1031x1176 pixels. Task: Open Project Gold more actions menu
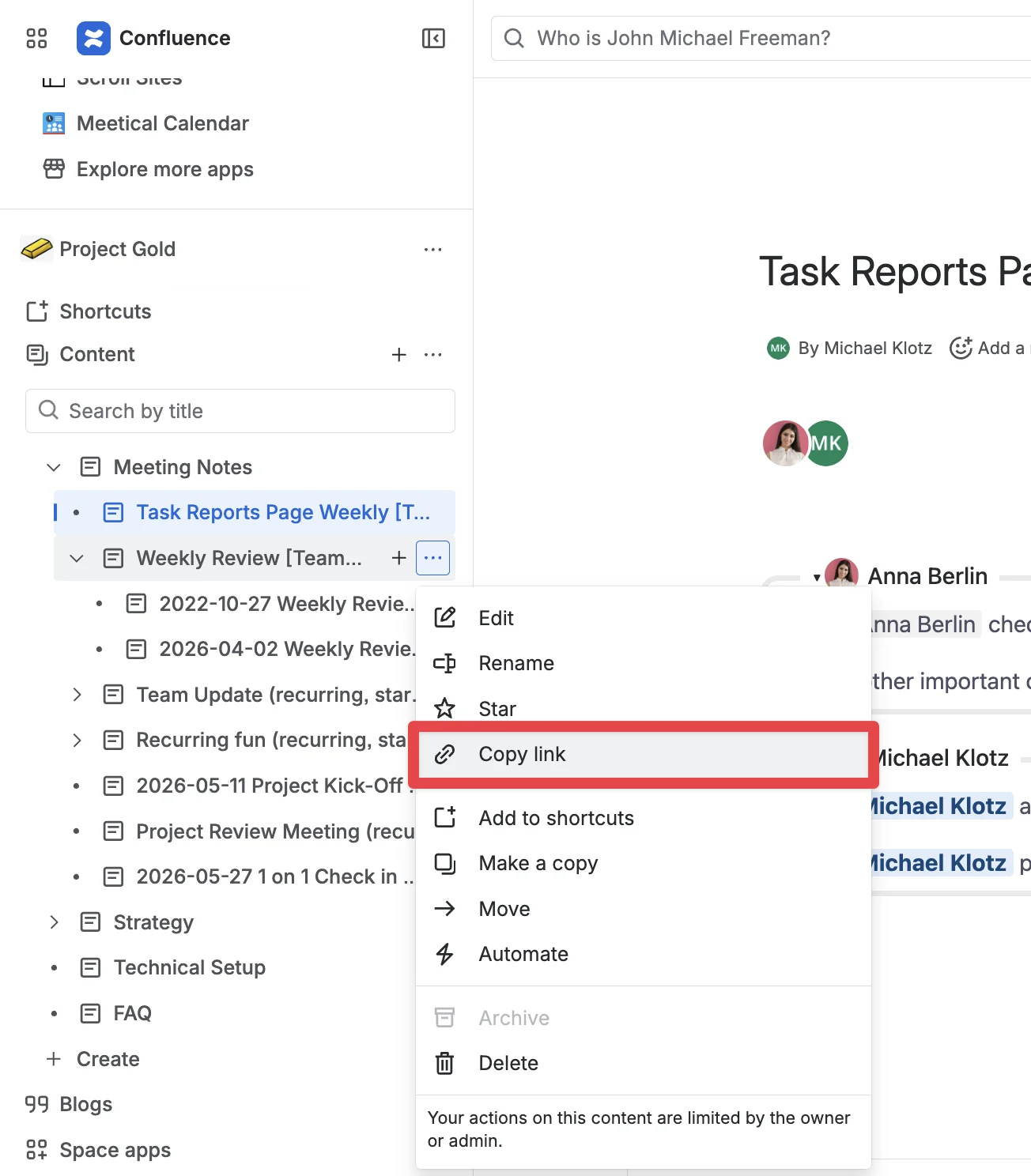pos(432,250)
